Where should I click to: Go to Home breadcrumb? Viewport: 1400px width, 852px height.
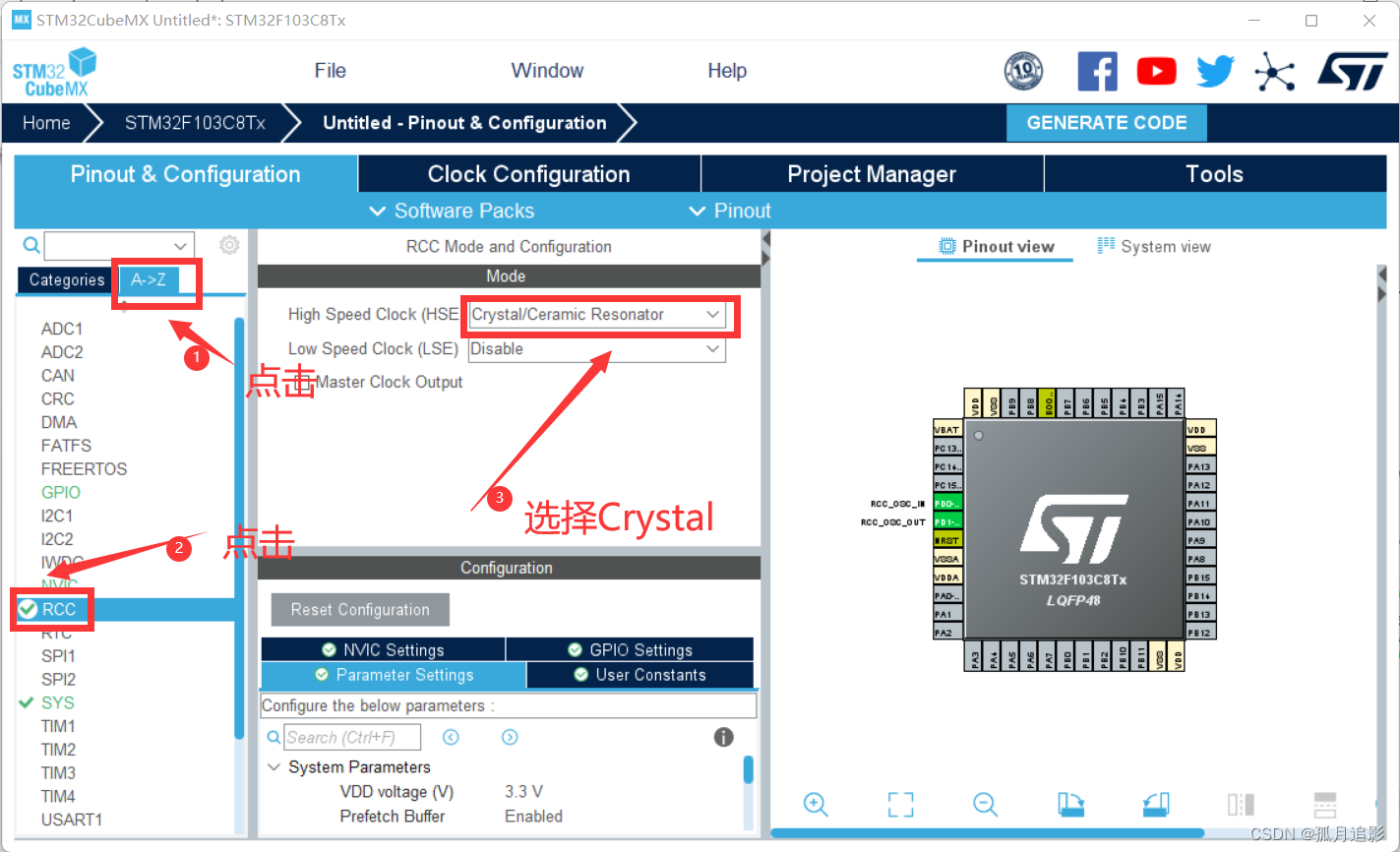tap(46, 123)
